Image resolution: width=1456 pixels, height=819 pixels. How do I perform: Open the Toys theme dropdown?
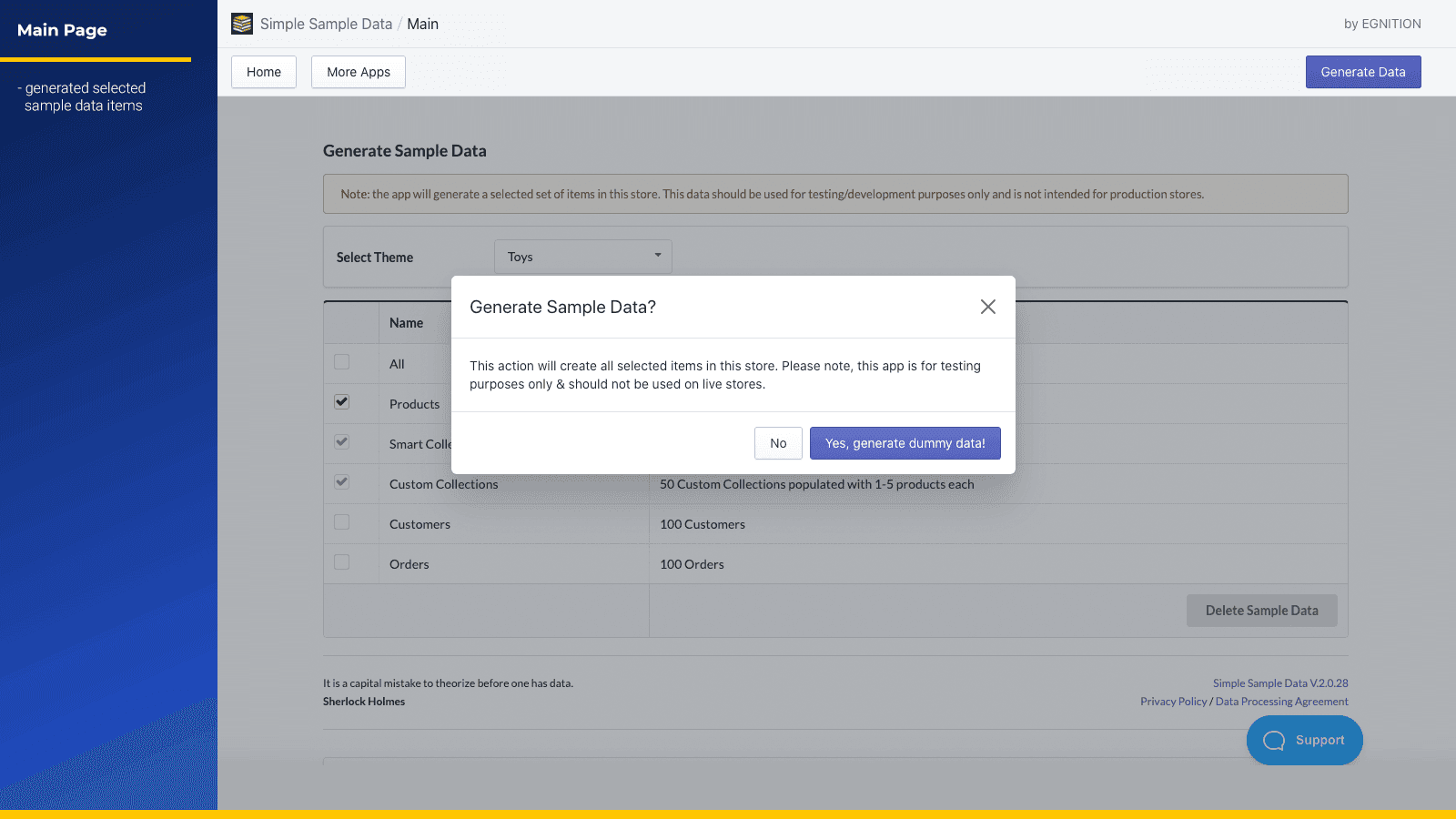[x=582, y=256]
